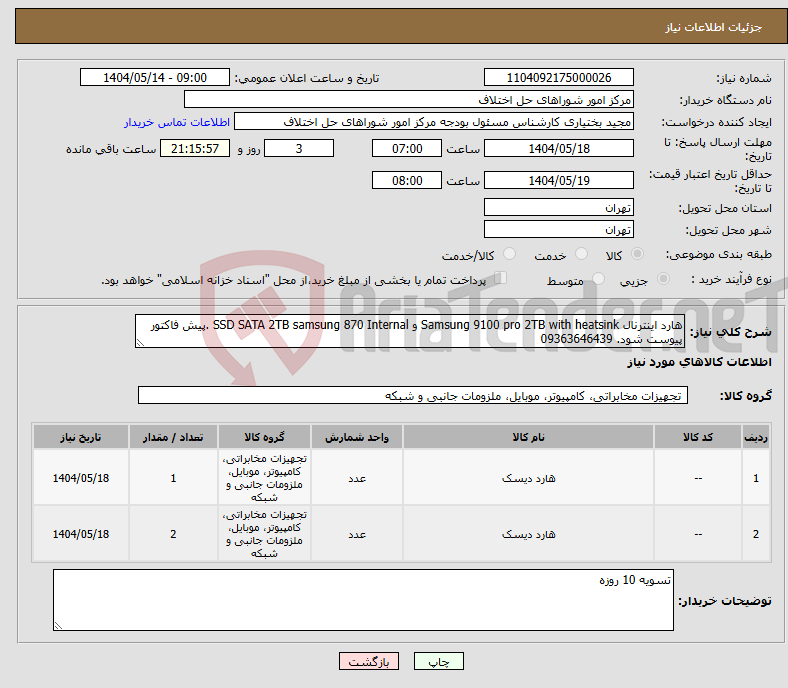The image size is (788, 688).
Task: Open اطلاعات تماس خریدار link
Action: [x=177, y=122]
